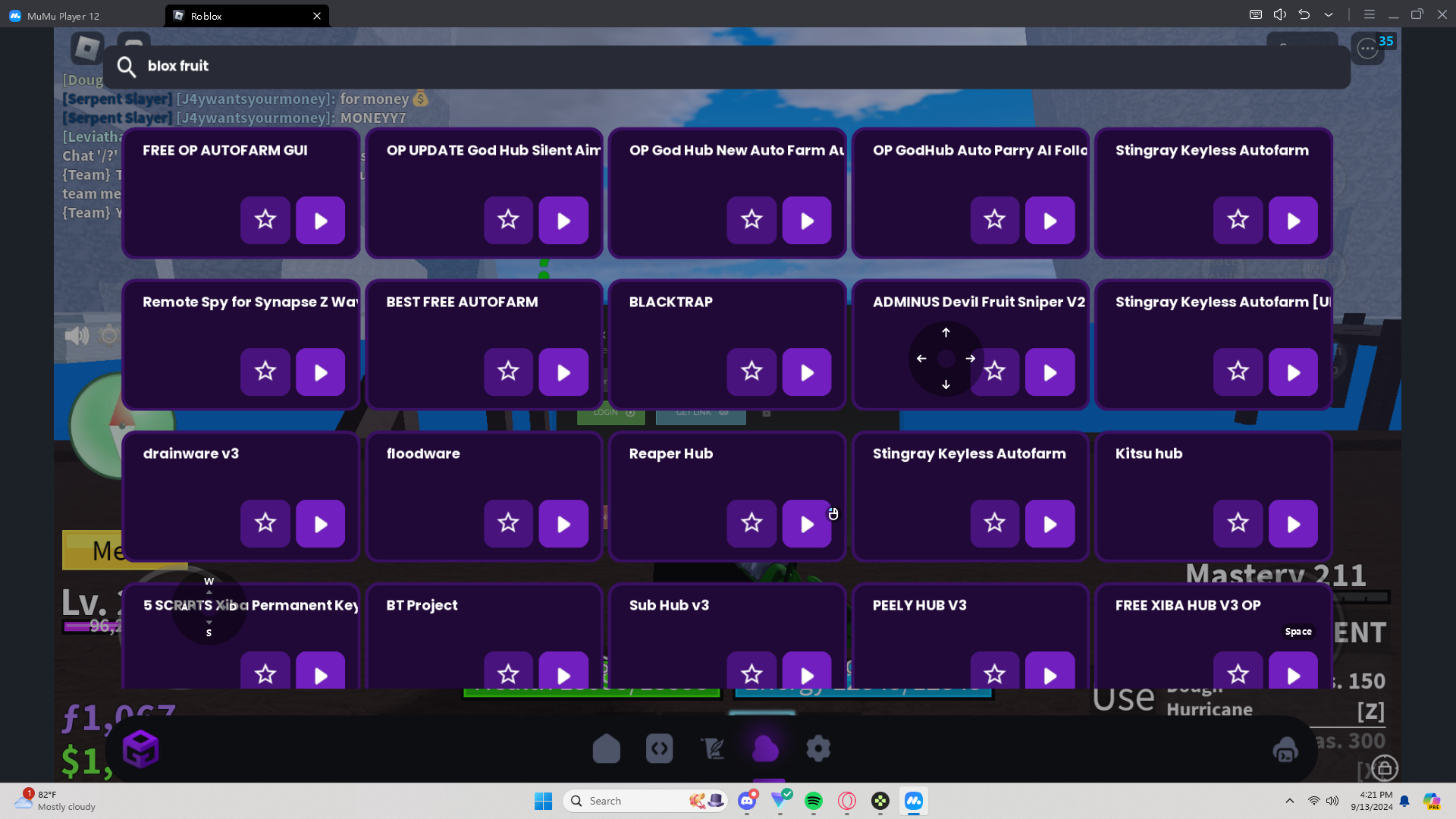Run the BT Project script

563,671
